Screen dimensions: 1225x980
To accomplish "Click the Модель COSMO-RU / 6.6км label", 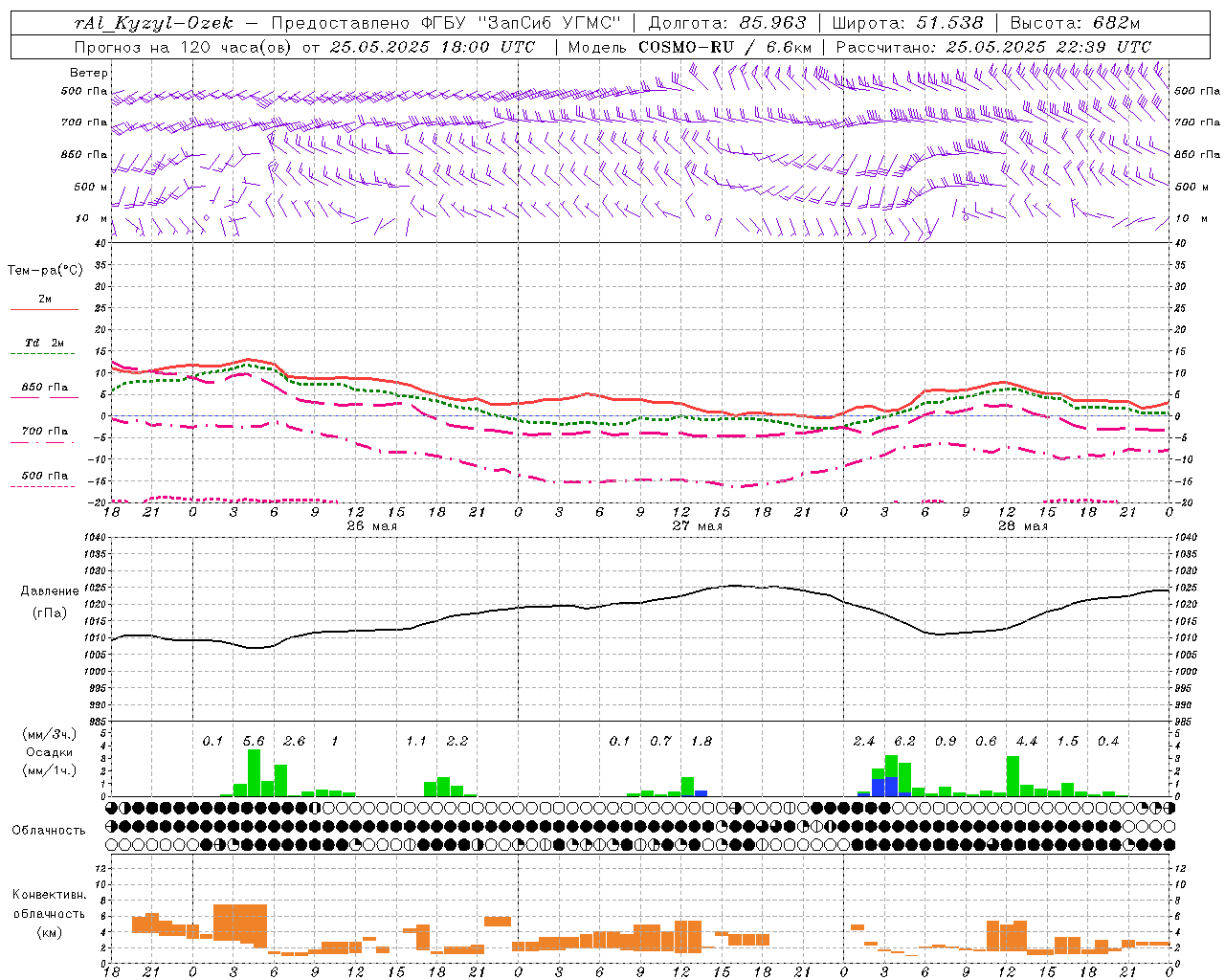I will 689,47.
